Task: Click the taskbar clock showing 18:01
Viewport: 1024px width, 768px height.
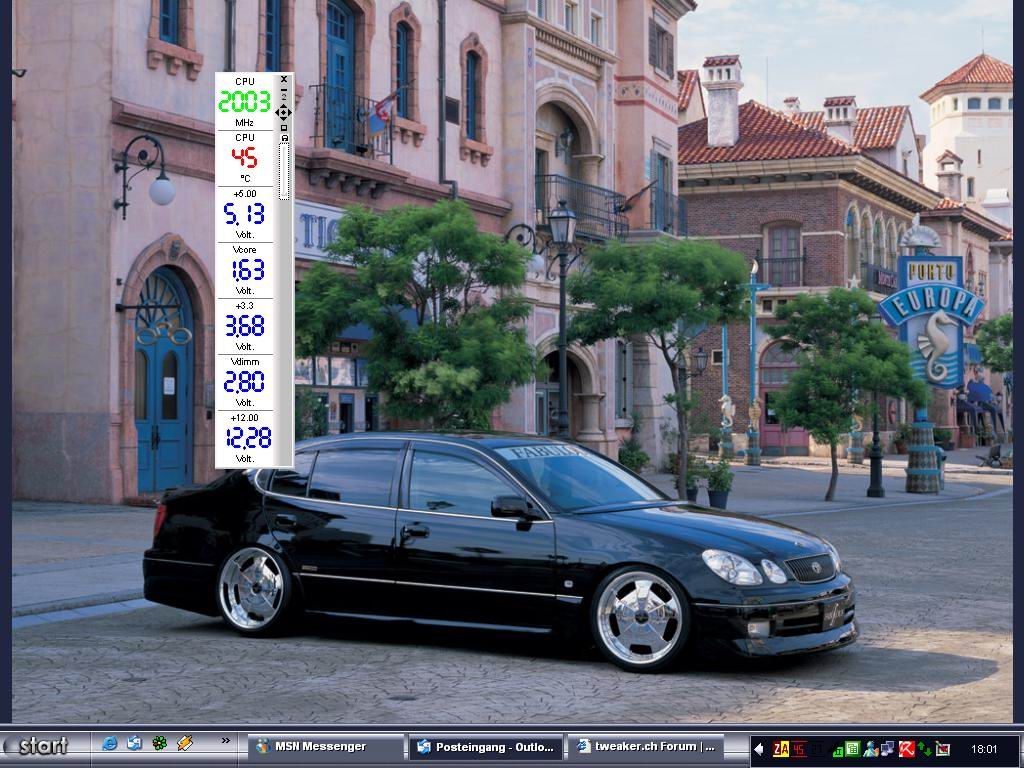Action: [x=984, y=748]
